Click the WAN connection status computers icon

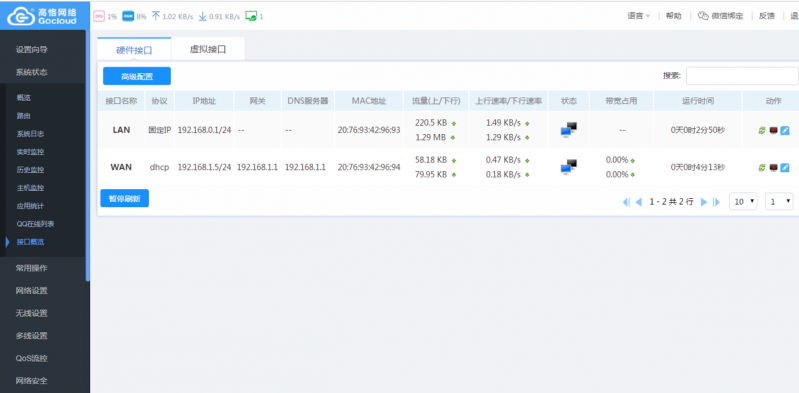point(568,167)
